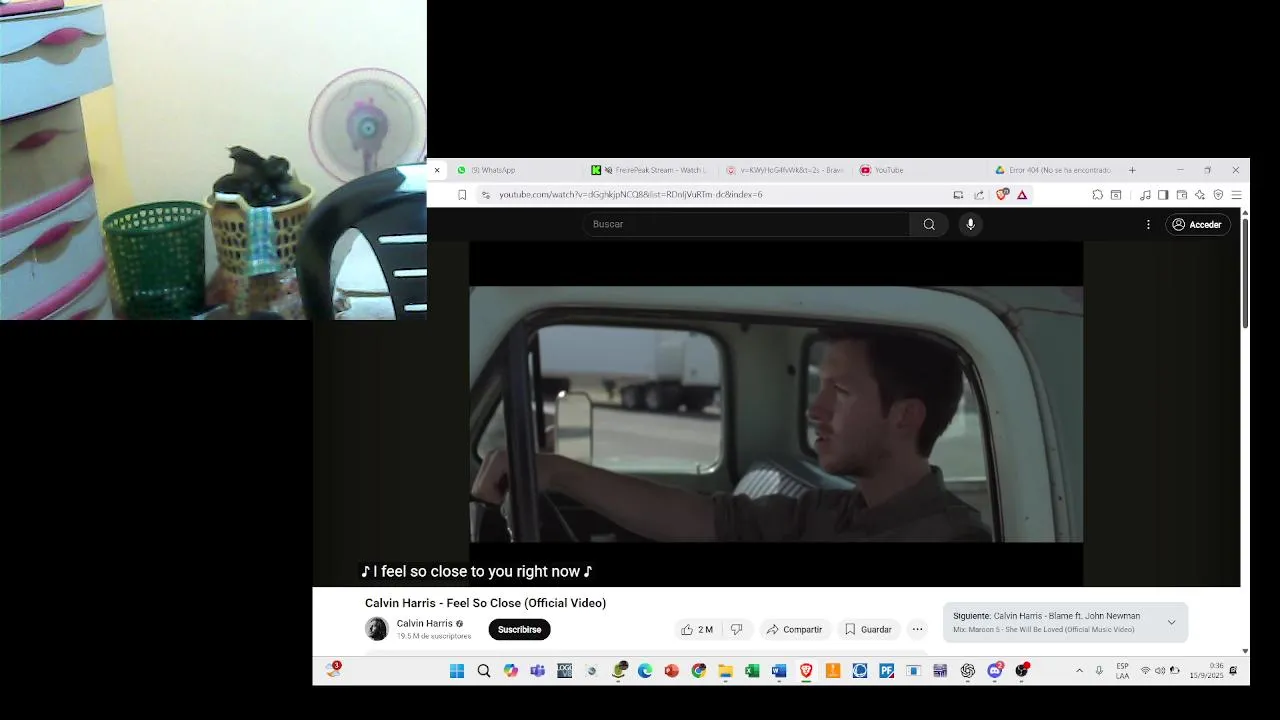Open ChatGPT app from taskbar
The image size is (1280, 720).
click(x=968, y=671)
